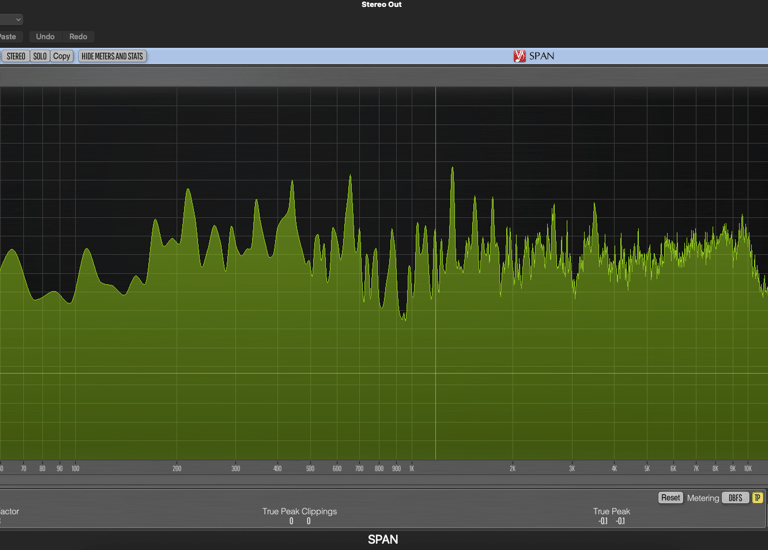The height and width of the screenshot is (550, 768).
Task: Click the Voxengo SPAN logo icon
Action: (519, 56)
